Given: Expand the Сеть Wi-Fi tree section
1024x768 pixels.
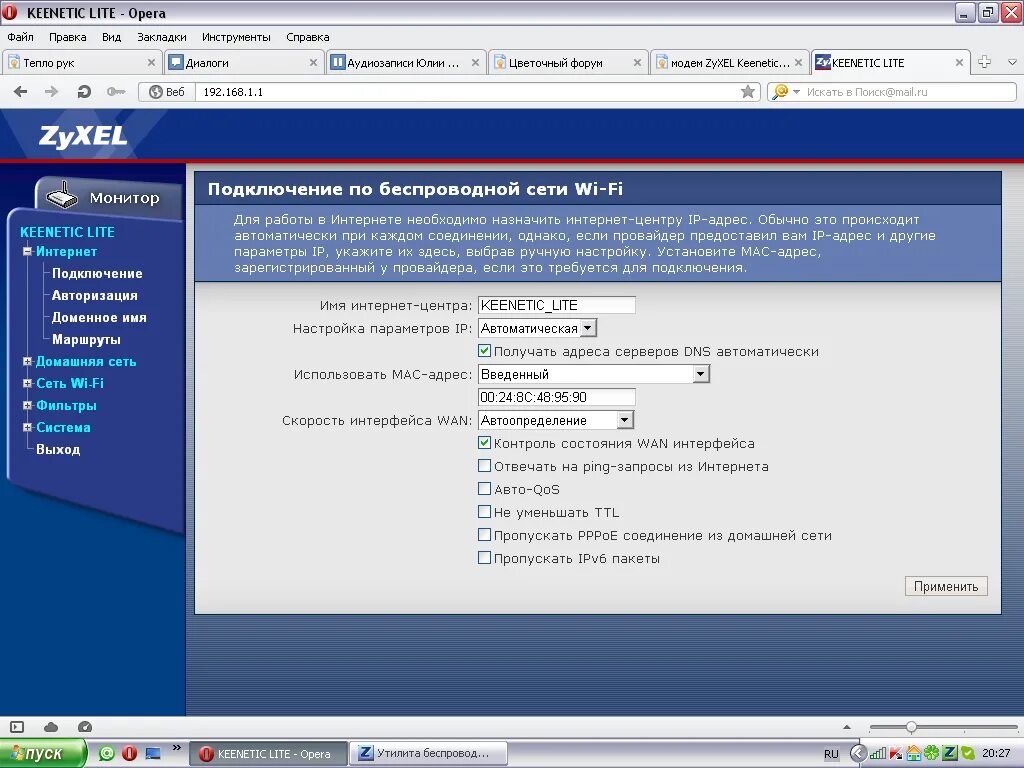Looking at the screenshot, I should pyautogui.click(x=27, y=383).
